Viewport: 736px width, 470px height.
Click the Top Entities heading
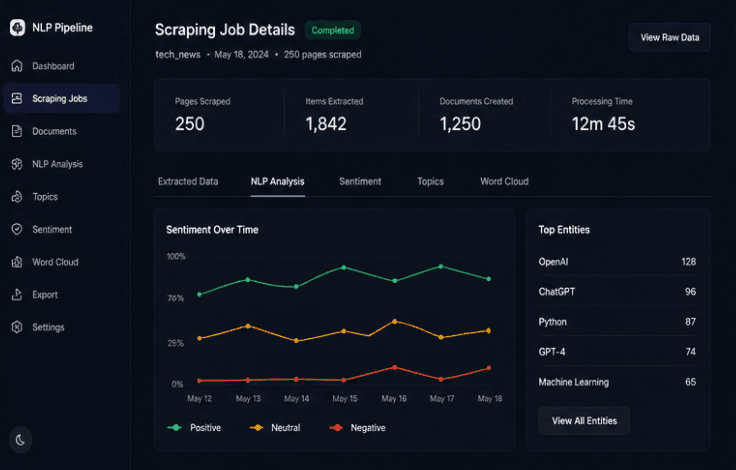click(x=564, y=230)
